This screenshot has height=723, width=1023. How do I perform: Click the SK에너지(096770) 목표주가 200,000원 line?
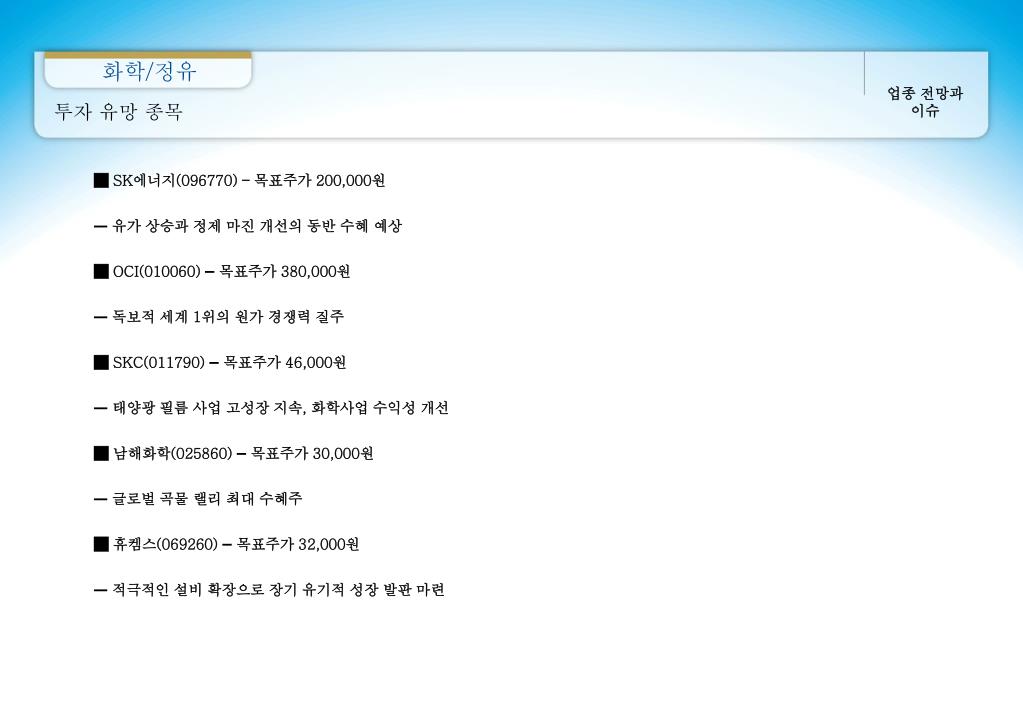239,180
